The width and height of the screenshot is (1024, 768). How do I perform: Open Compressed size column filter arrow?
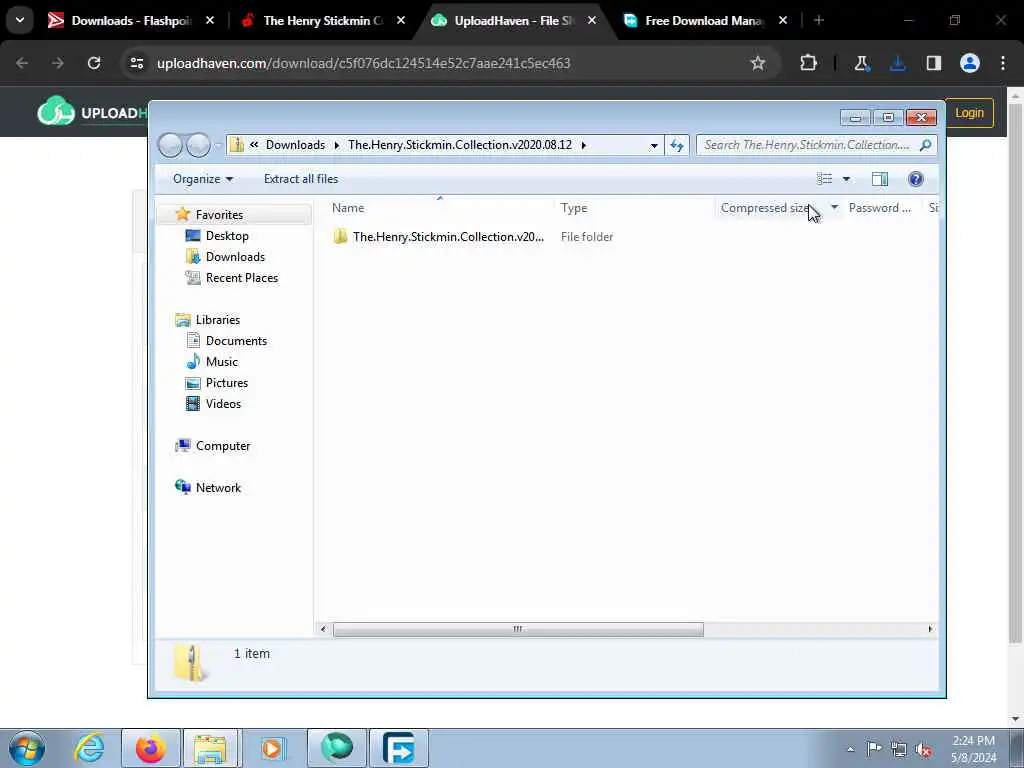point(834,208)
